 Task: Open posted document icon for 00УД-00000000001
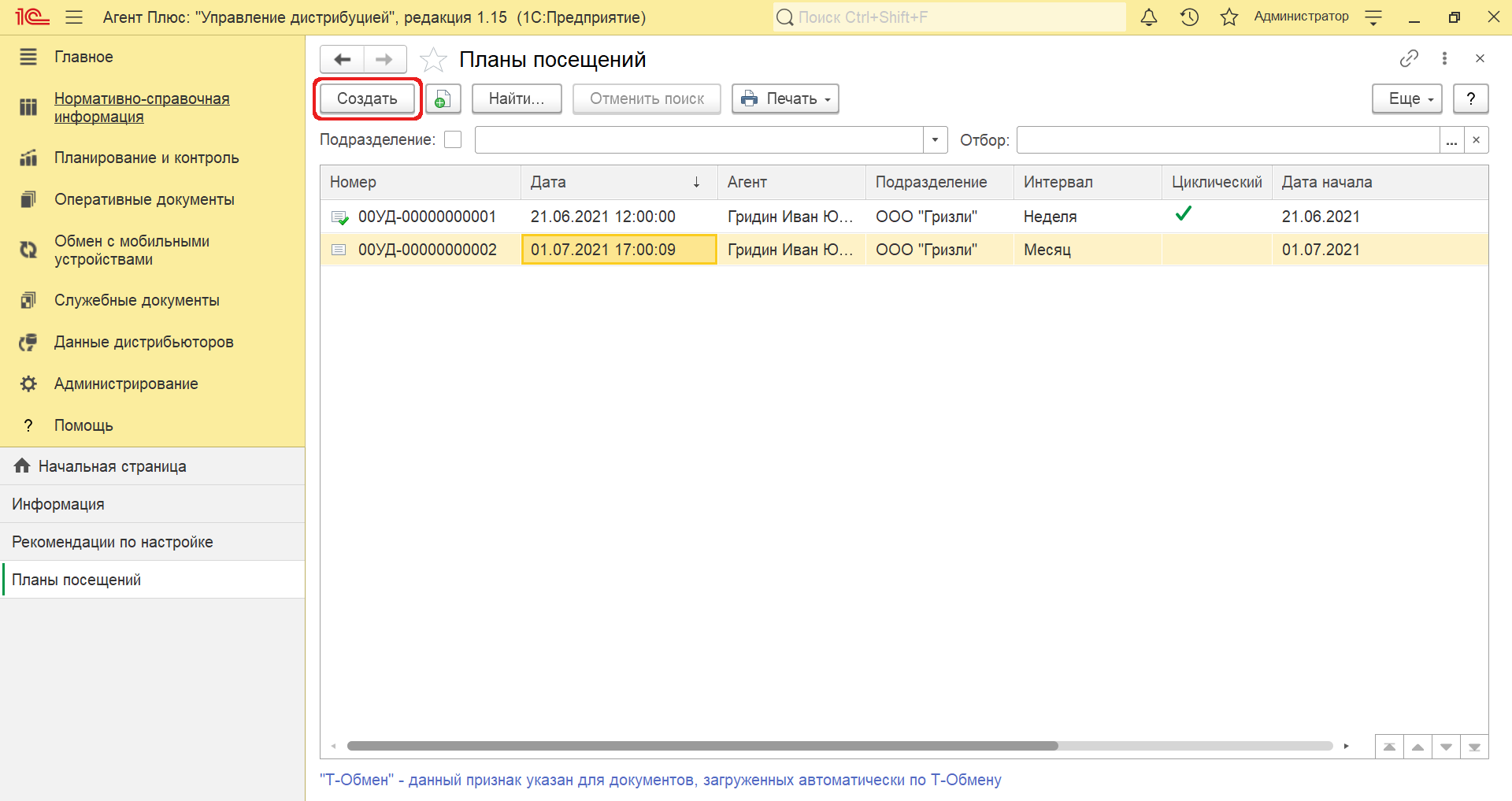point(339,217)
